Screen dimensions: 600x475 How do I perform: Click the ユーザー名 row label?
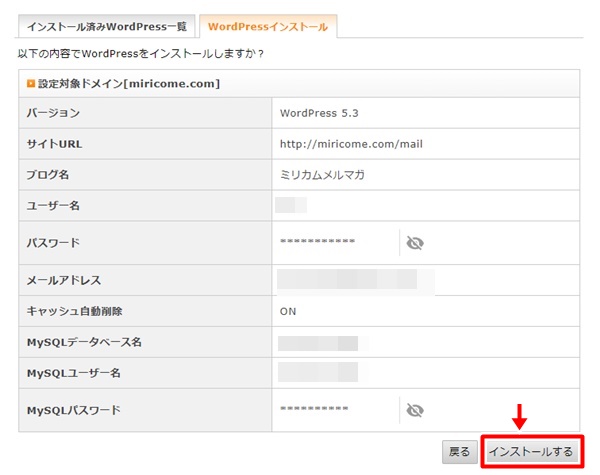pyautogui.click(x=53, y=206)
